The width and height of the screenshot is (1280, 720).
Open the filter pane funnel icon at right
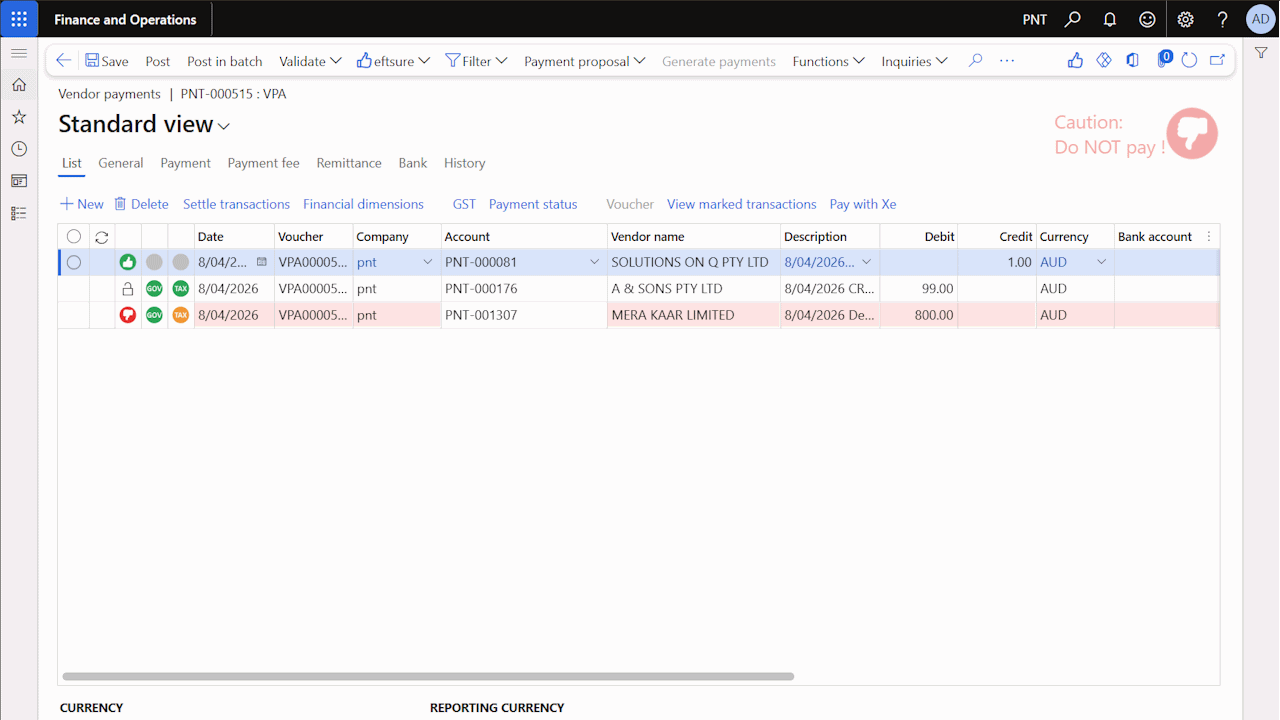click(1261, 53)
